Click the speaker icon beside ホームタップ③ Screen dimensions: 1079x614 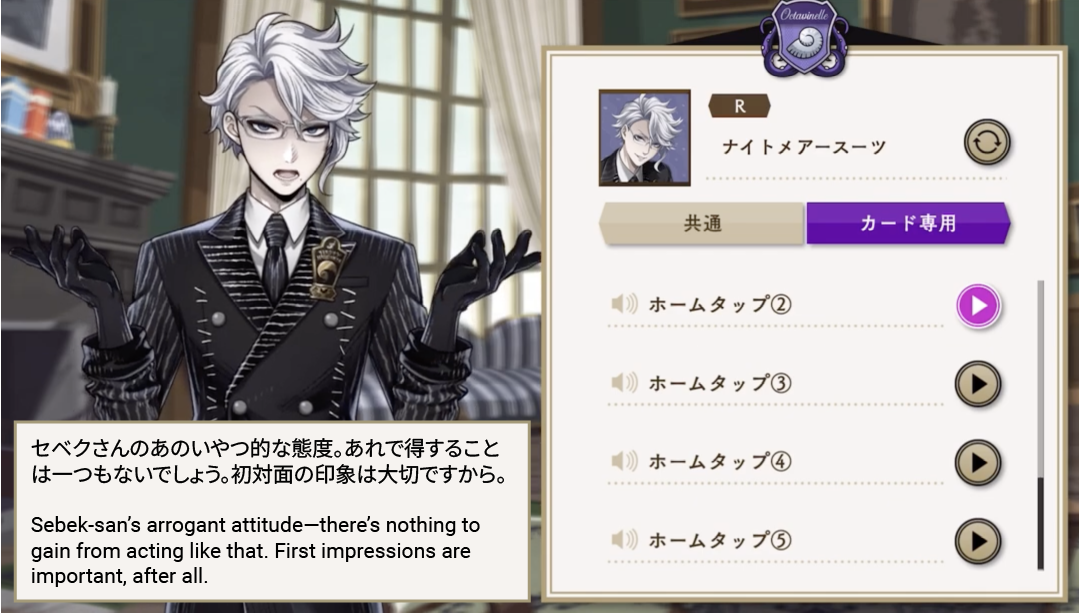point(624,383)
